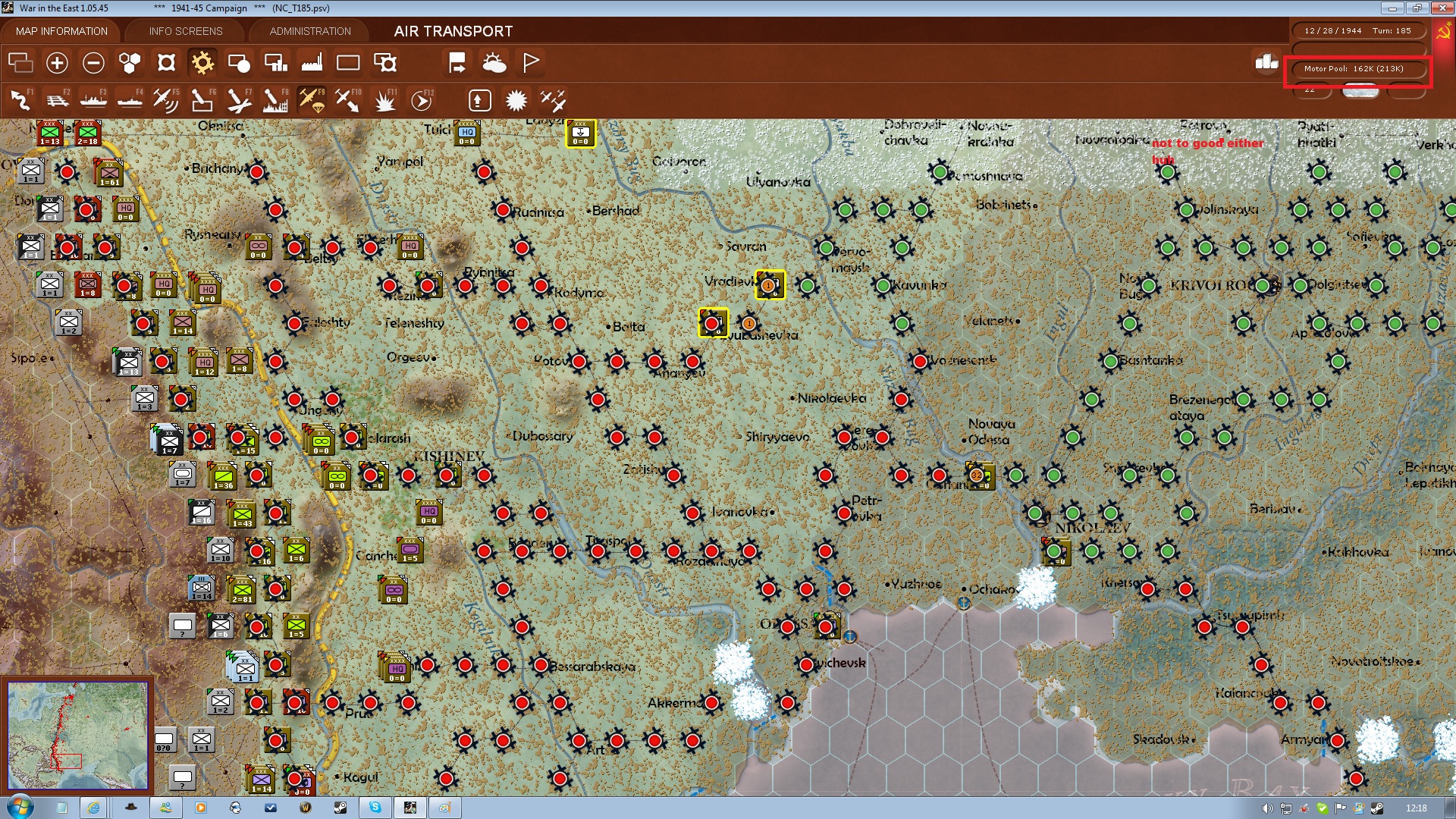Click the F12 end turn arrow icon
This screenshot has height=819, width=1456.
tap(422, 100)
